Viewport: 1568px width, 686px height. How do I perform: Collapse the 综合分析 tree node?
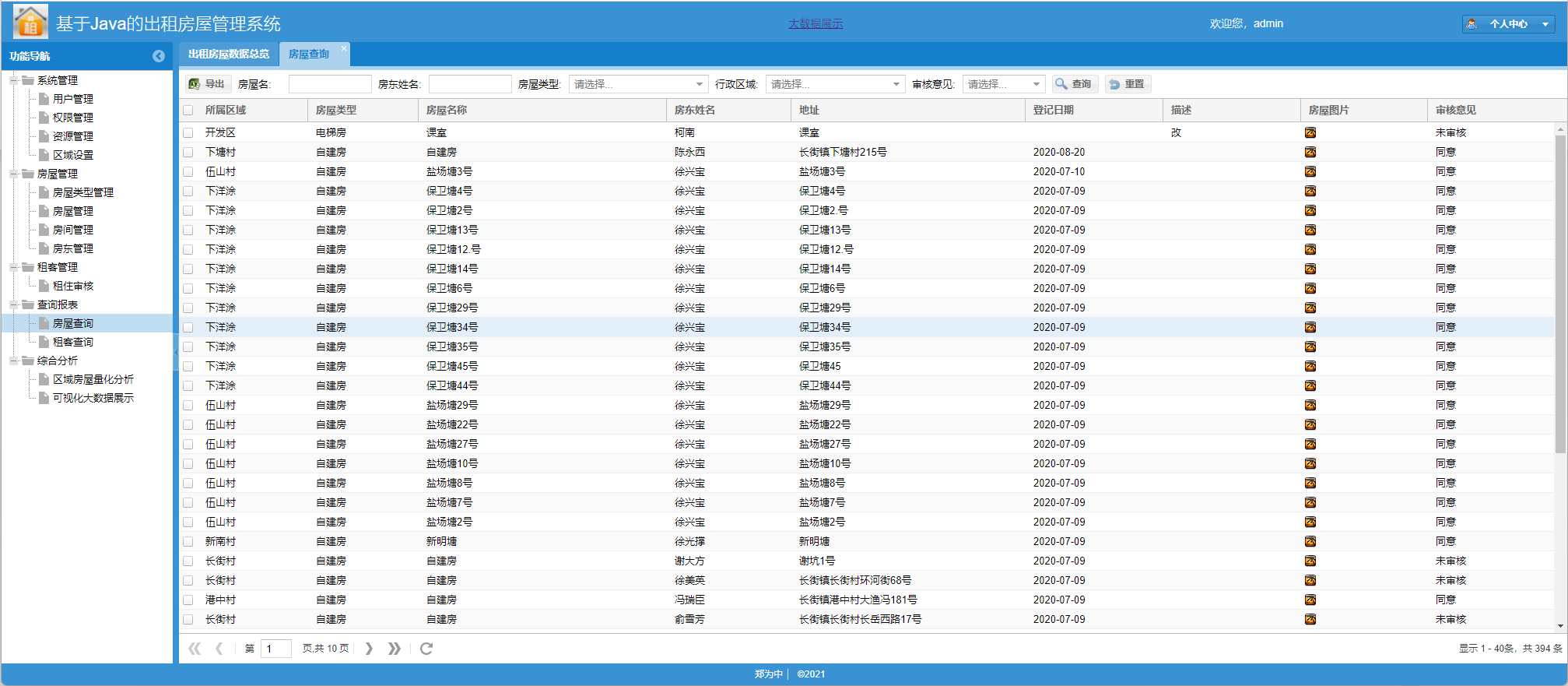pyautogui.click(x=14, y=361)
